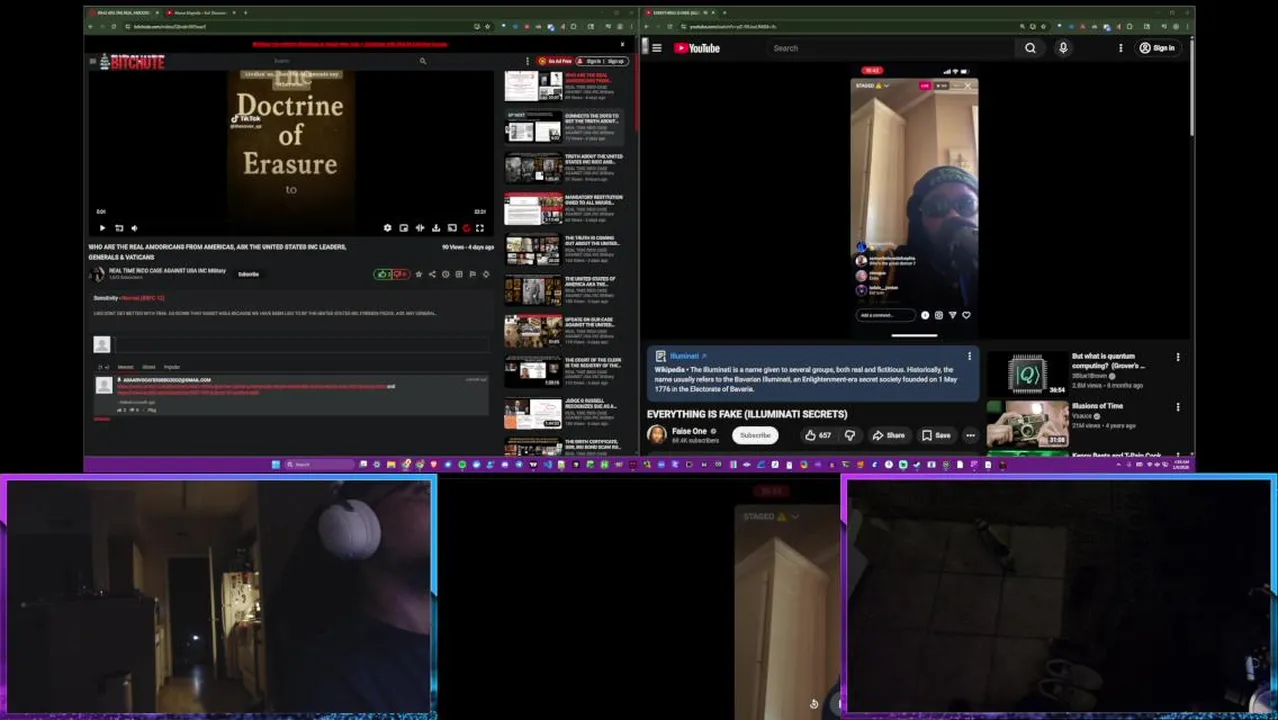
Task: Add BitChute video to watch later
Action: [446, 274]
